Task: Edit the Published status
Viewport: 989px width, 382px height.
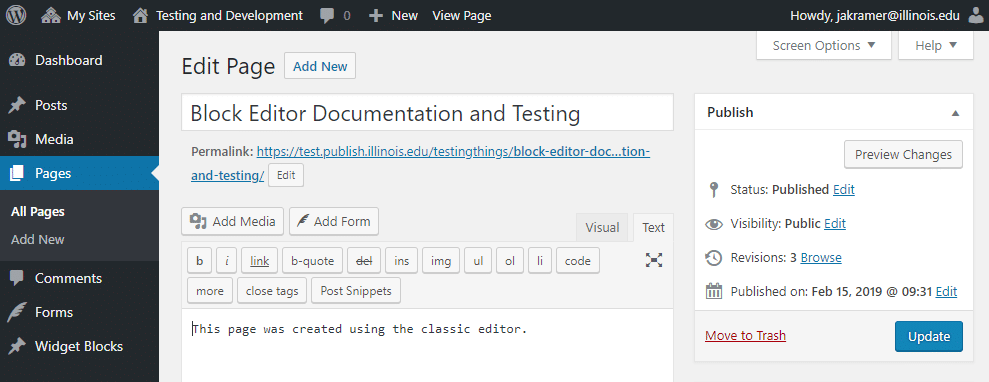Action: [844, 189]
